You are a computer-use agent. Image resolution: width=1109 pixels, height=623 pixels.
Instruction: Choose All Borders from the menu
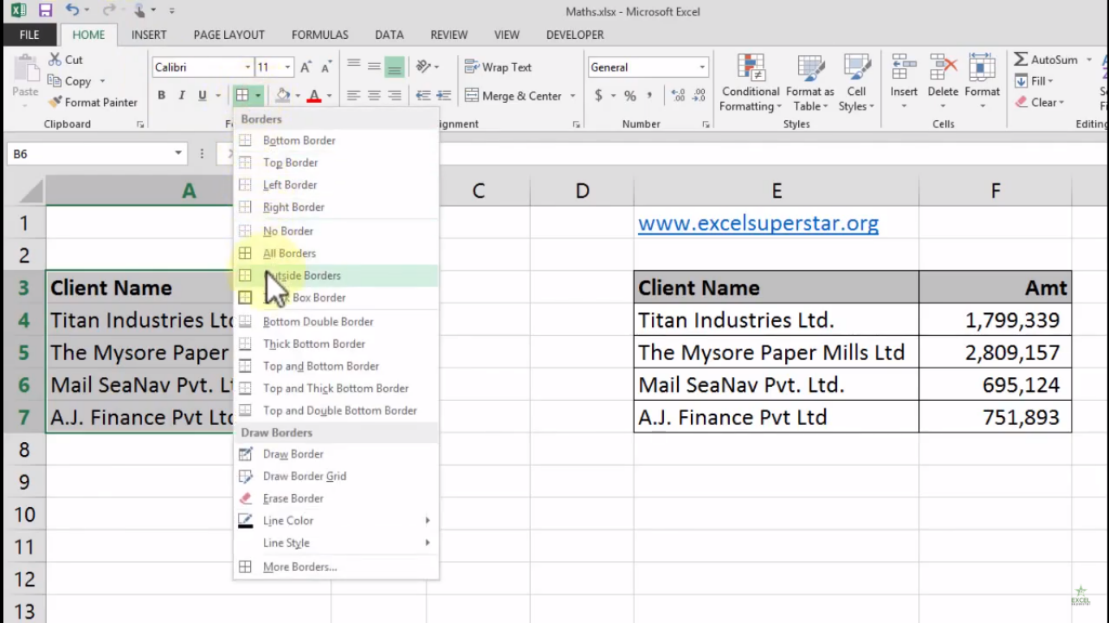336,253
